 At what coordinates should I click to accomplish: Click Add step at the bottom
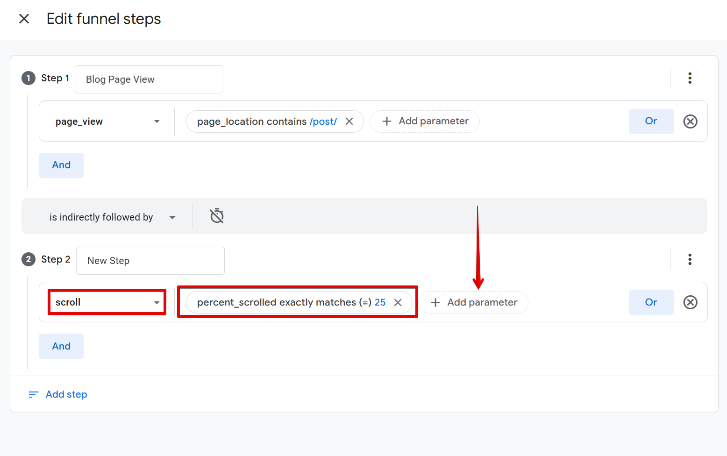58,394
